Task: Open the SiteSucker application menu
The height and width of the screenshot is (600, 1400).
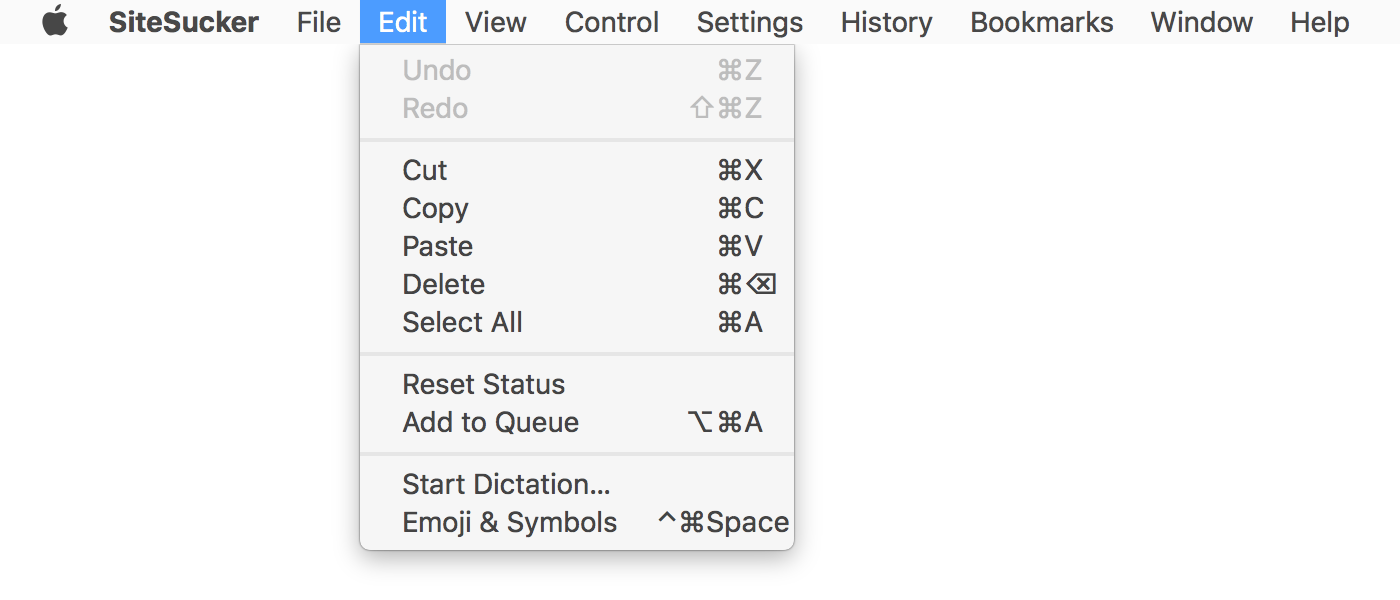Action: pos(184,21)
